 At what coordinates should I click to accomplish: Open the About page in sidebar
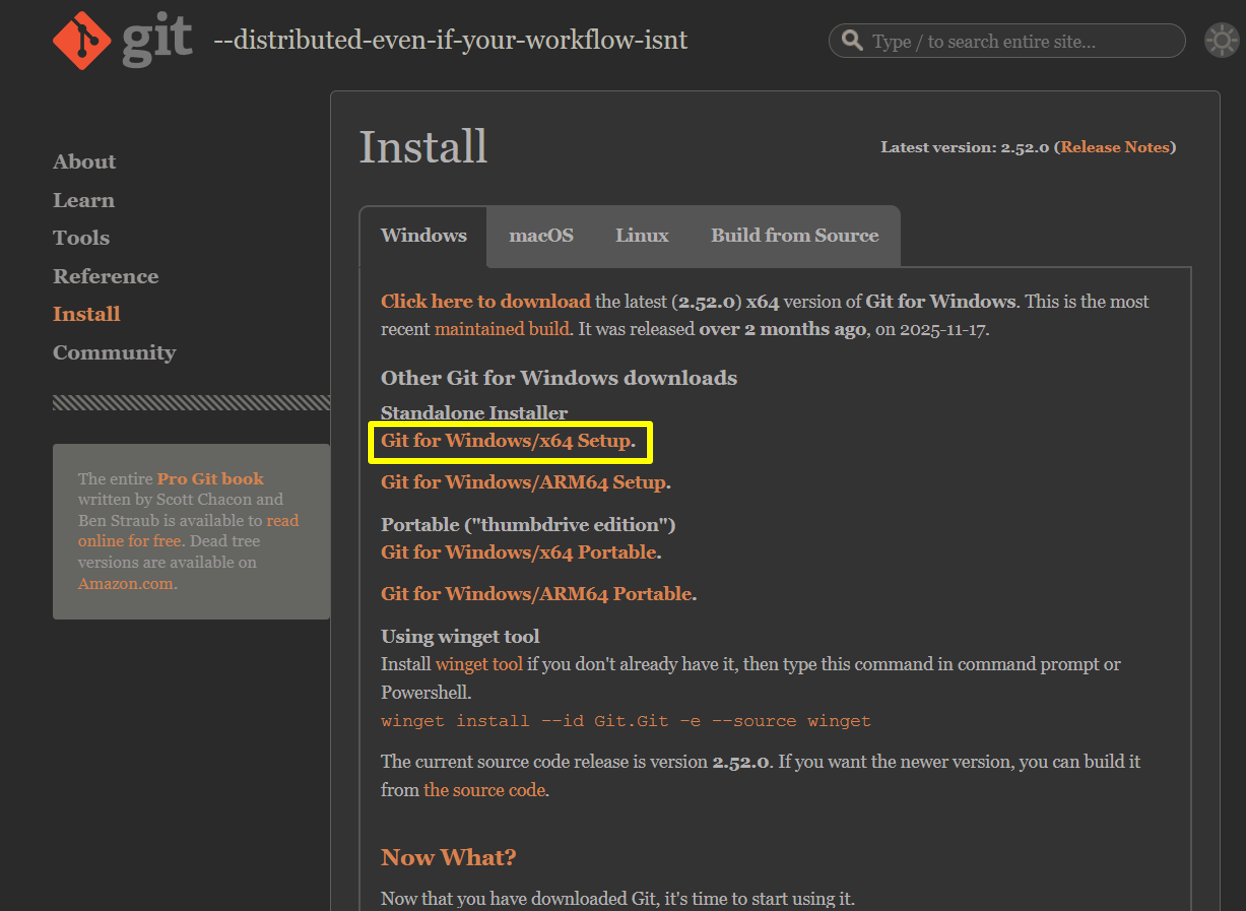click(84, 162)
